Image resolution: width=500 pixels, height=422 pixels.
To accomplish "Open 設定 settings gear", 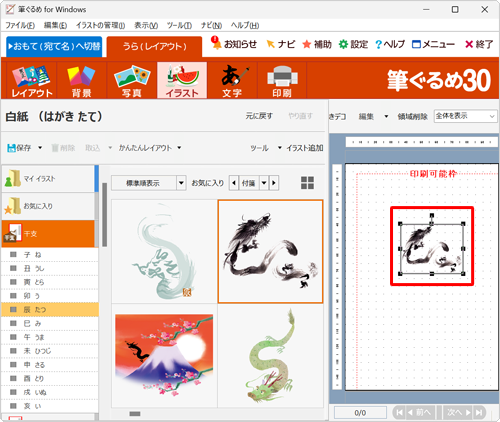I will click(353, 44).
